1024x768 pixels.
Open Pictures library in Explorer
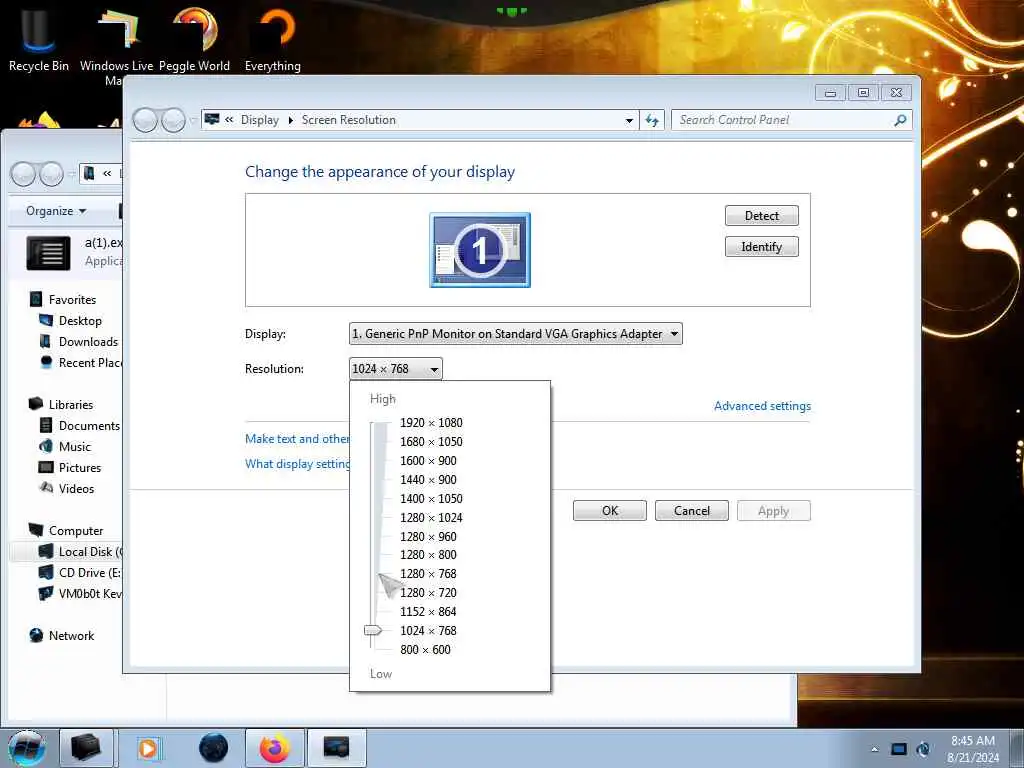pyautogui.click(x=71, y=468)
